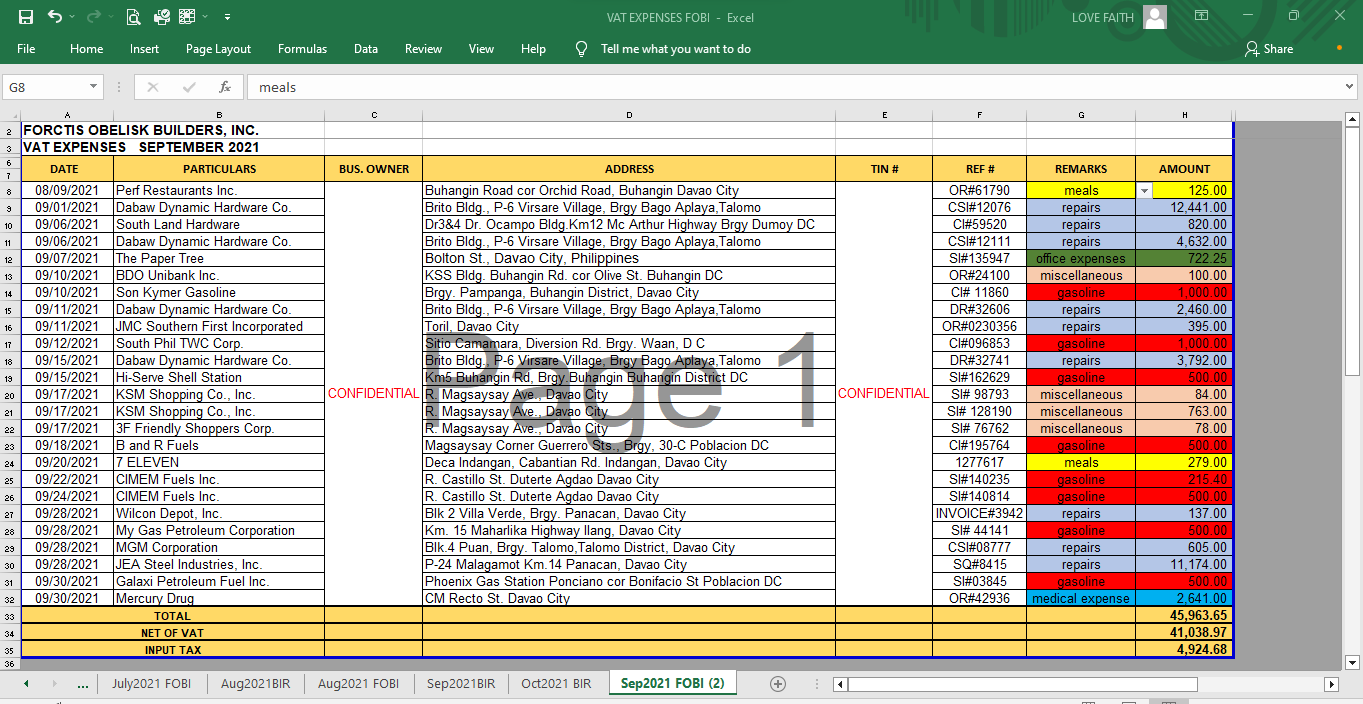Viewport: 1363px width, 704px height.
Task: Click the 'Mercury Drug' cell
Action: point(218,598)
